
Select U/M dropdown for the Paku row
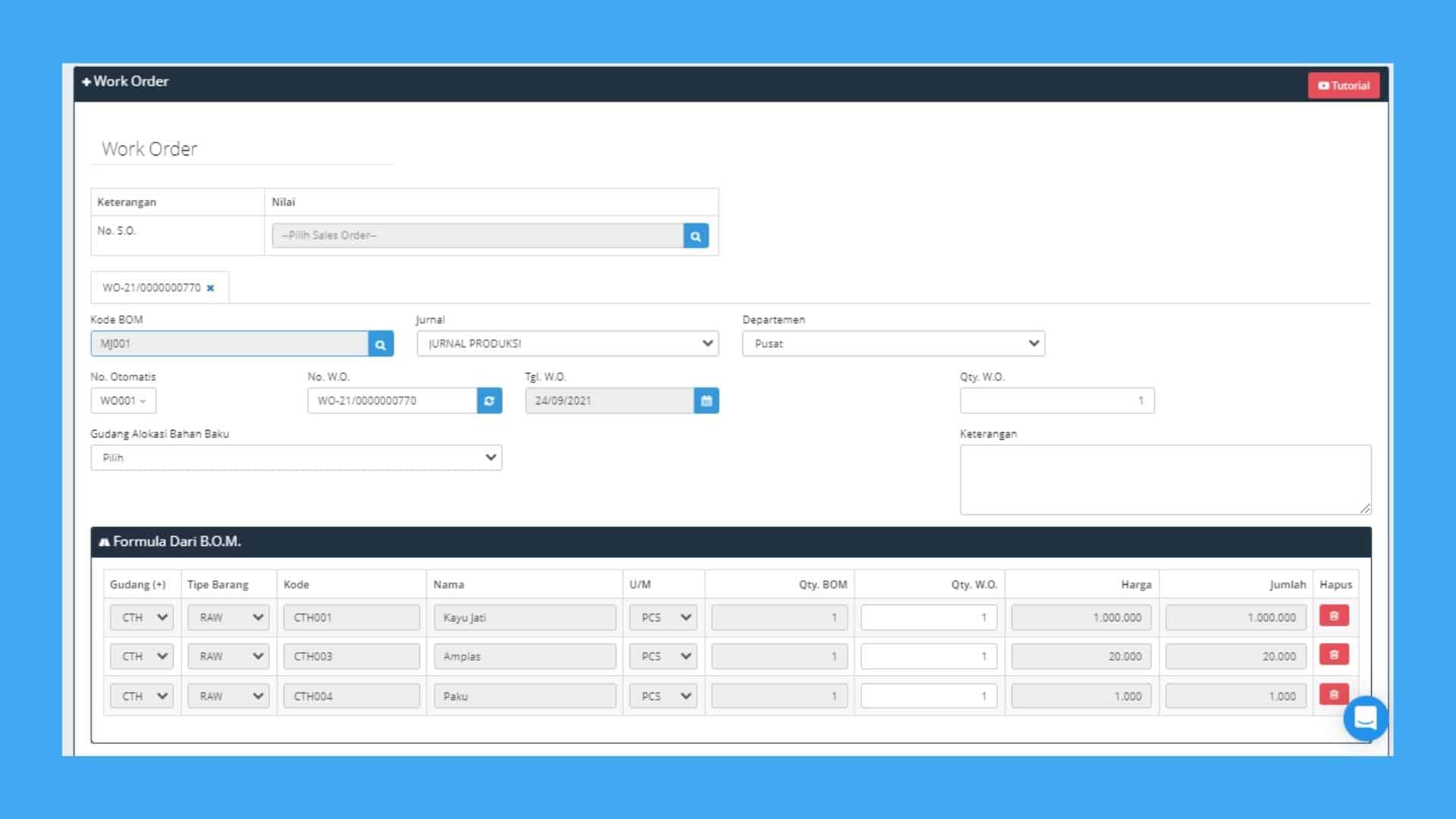coord(663,696)
